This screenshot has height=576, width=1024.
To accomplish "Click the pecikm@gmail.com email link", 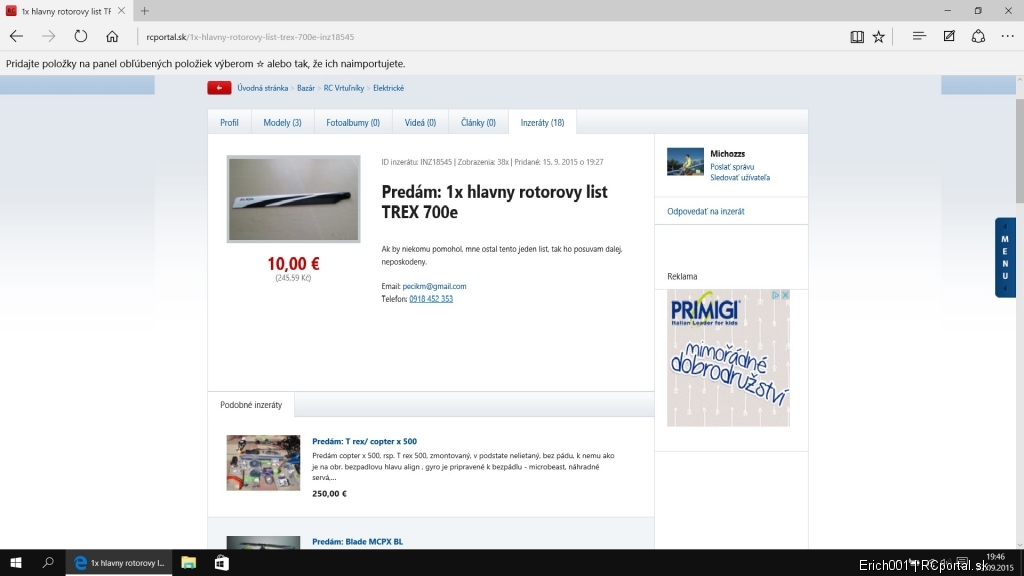I will (434, 286).
